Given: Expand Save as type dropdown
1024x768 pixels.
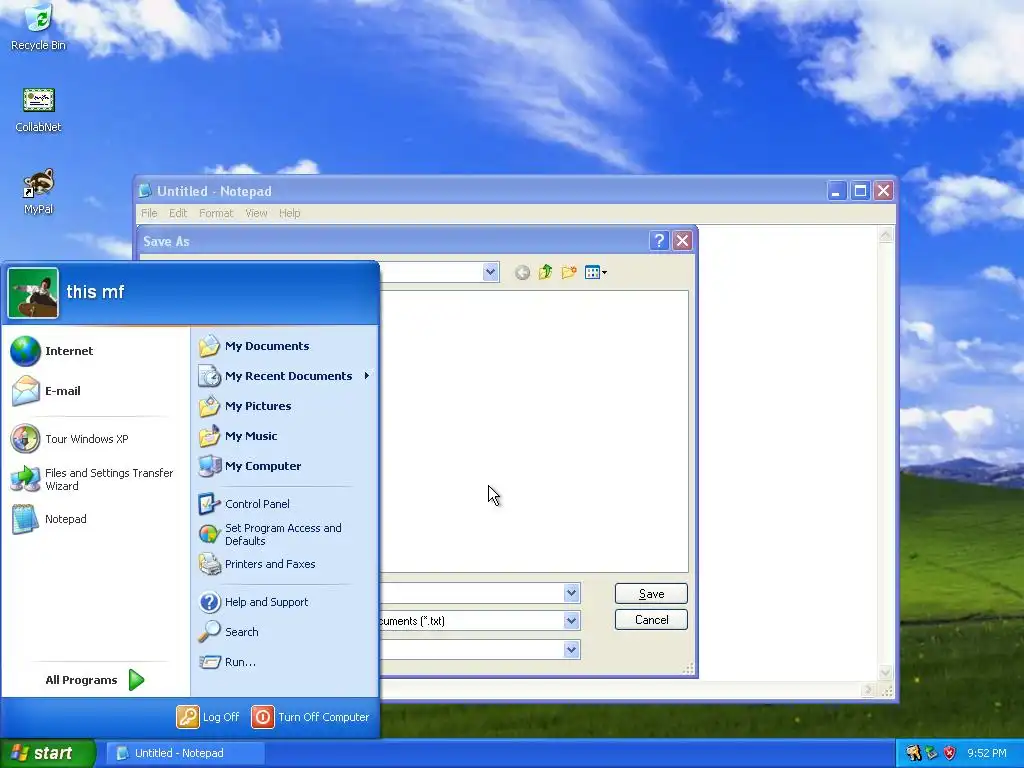Looking at the screenshot, I should (571, 620).
